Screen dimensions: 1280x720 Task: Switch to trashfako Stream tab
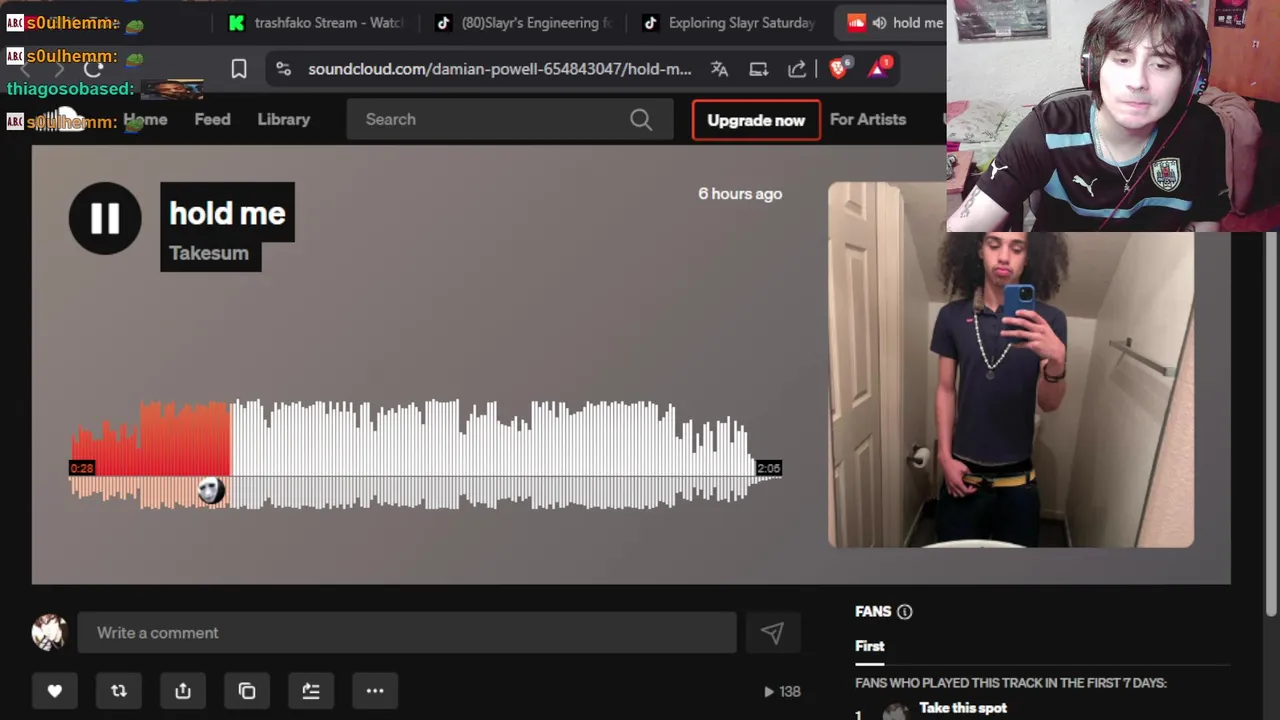[x=315, y=23]
